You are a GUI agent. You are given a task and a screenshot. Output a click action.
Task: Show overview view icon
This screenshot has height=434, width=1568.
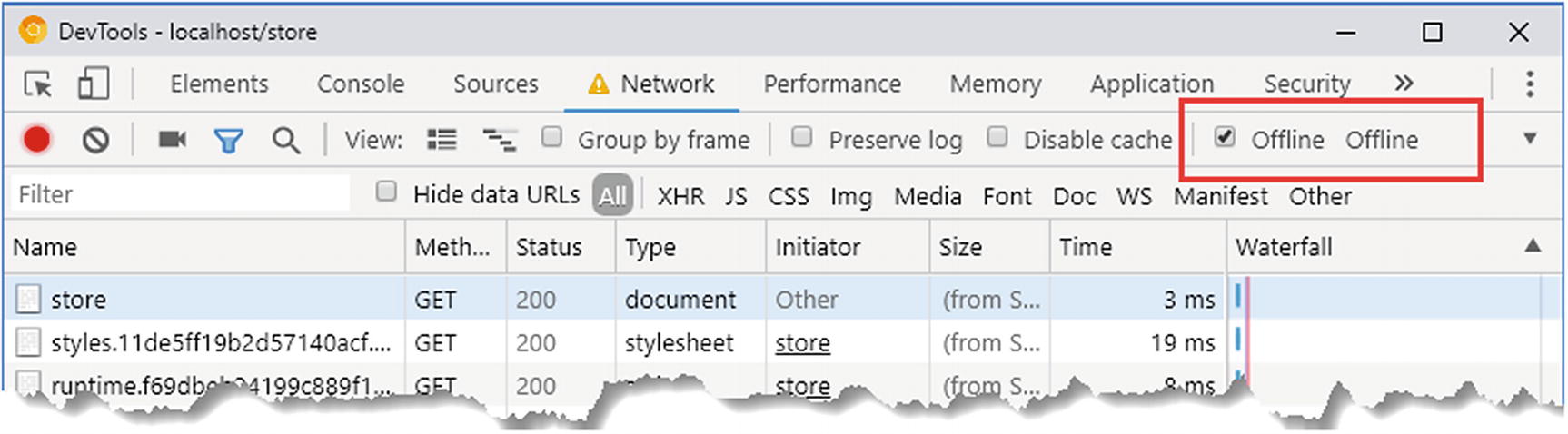click(499, 140)
